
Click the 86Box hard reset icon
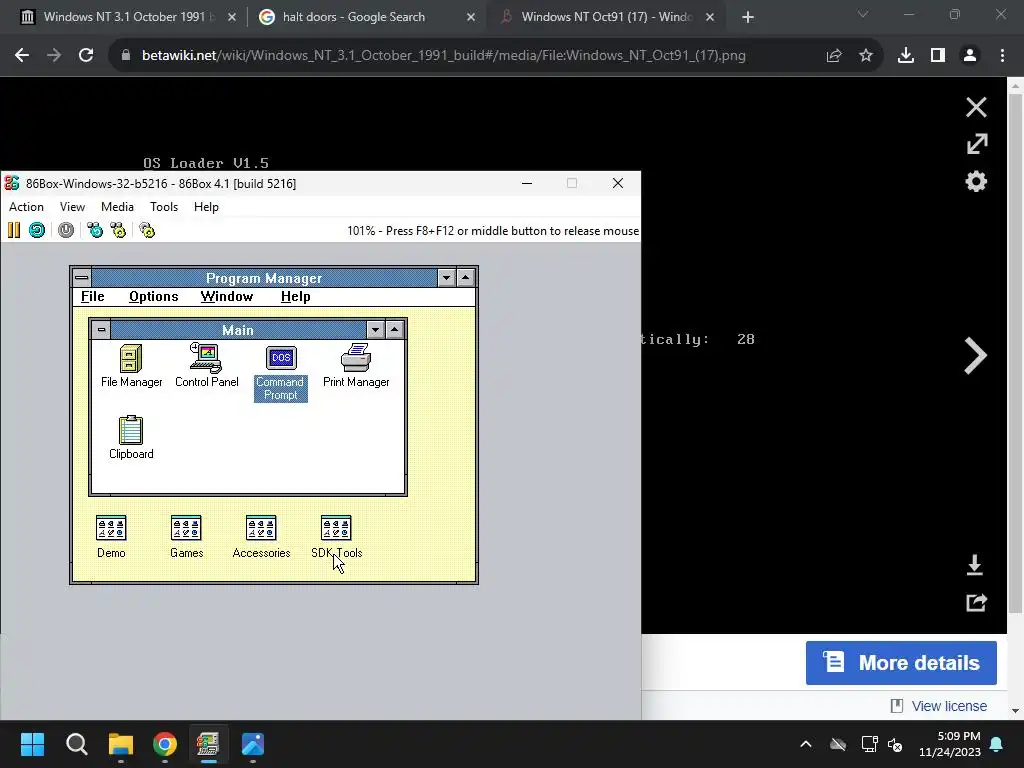click(x=37, y=230)
